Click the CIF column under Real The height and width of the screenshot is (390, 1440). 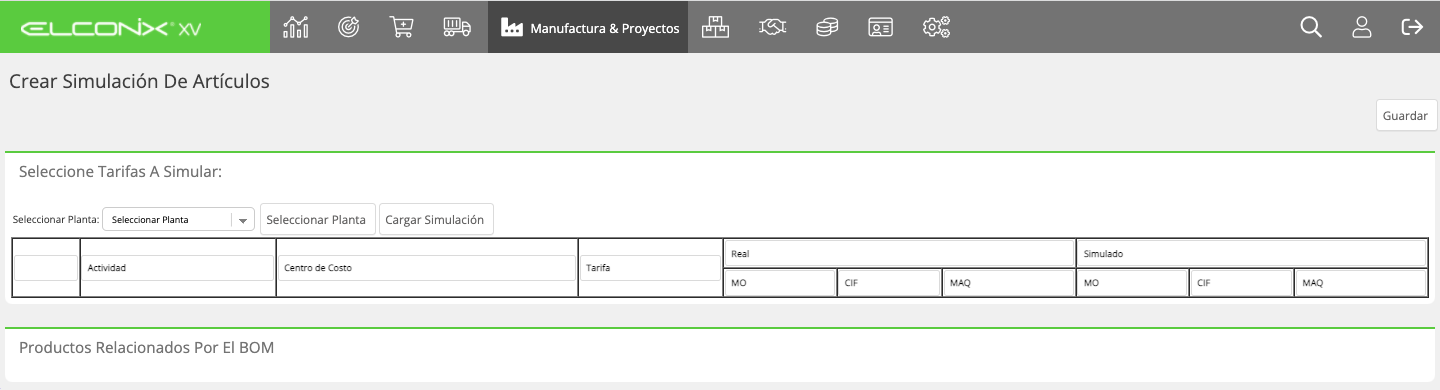point(889,283)
